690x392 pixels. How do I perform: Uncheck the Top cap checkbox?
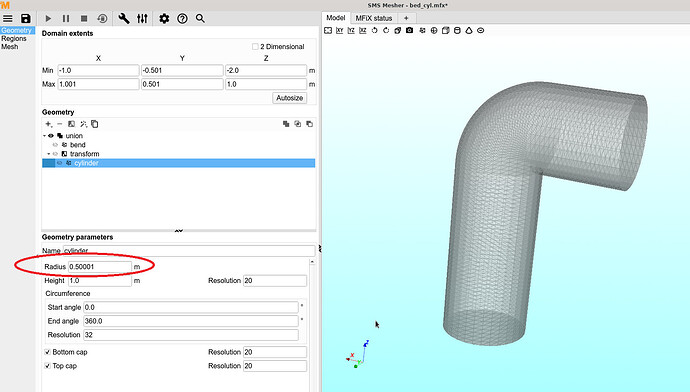pyautogui.click(x=48, y=366)
